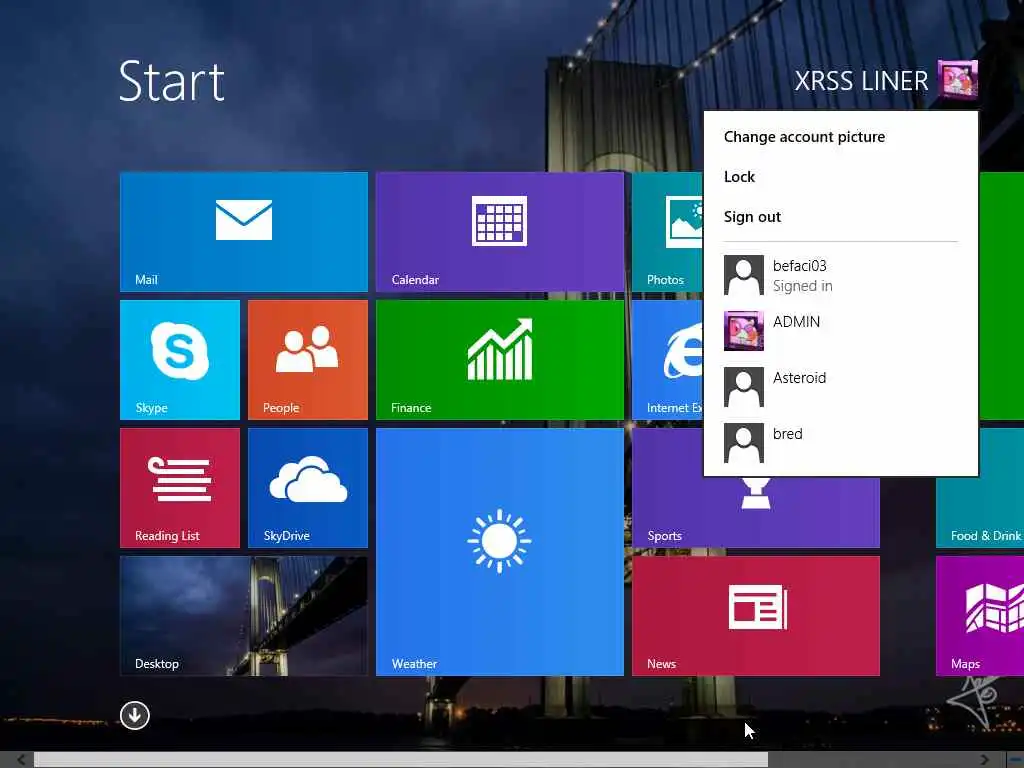Switch to the Asteroid account

coord(840,387)
